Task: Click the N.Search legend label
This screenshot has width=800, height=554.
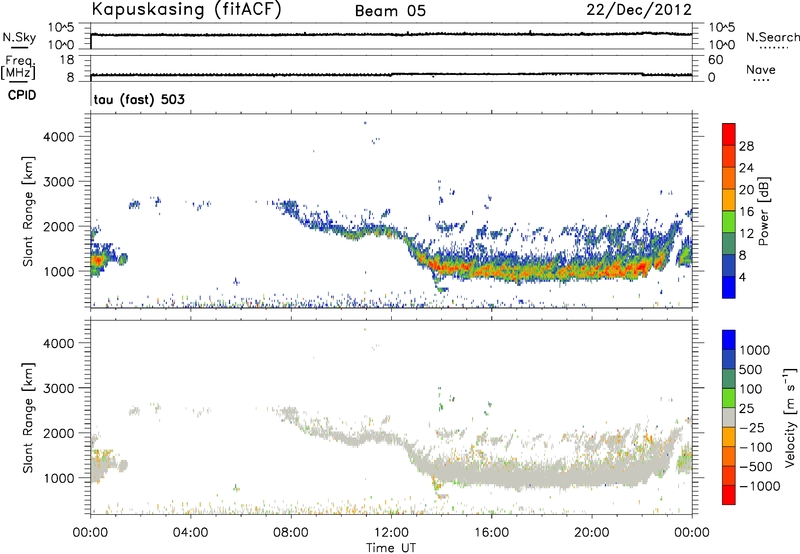Action: click(773, 37)
